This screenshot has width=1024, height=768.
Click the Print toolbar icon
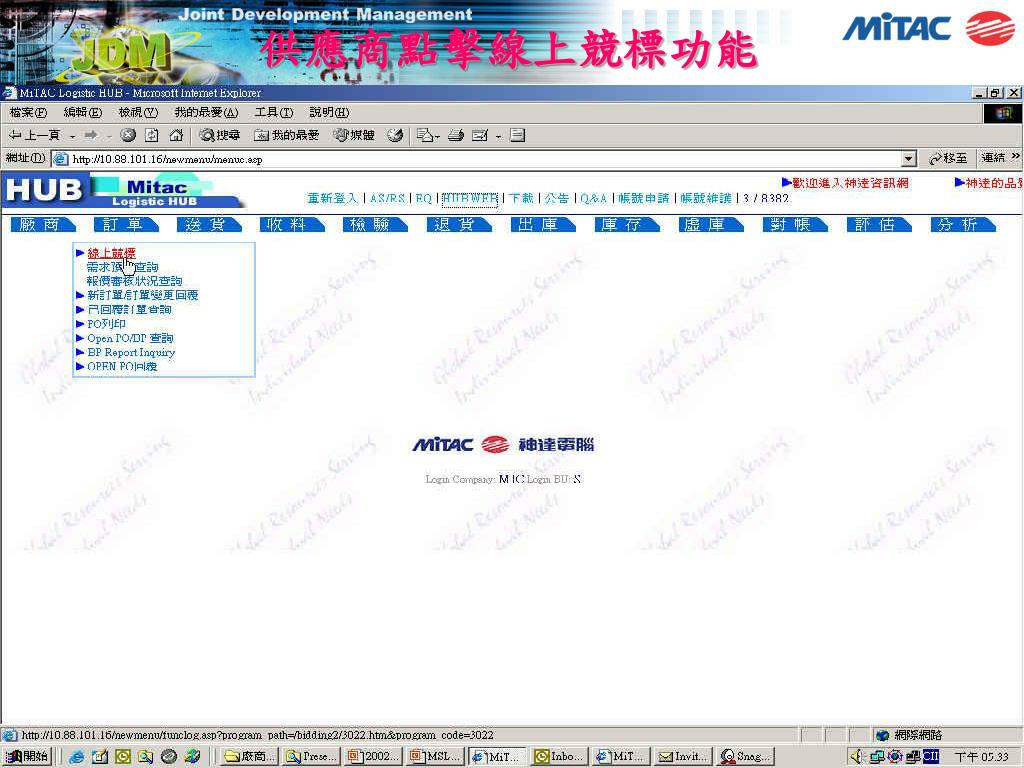(x=456, y=135)
